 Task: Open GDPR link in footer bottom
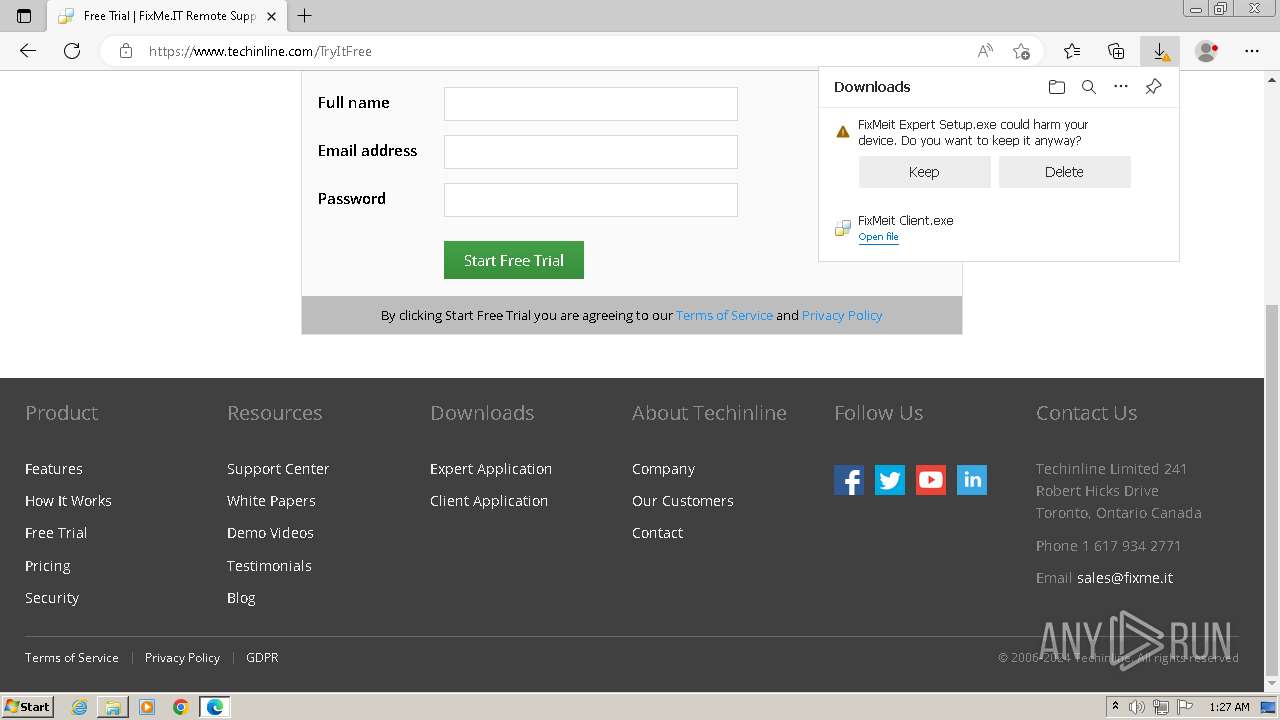pos(262,658)
